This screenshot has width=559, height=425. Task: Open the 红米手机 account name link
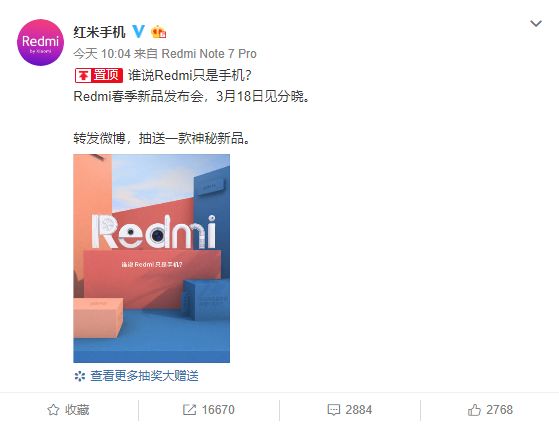[99, 32]
